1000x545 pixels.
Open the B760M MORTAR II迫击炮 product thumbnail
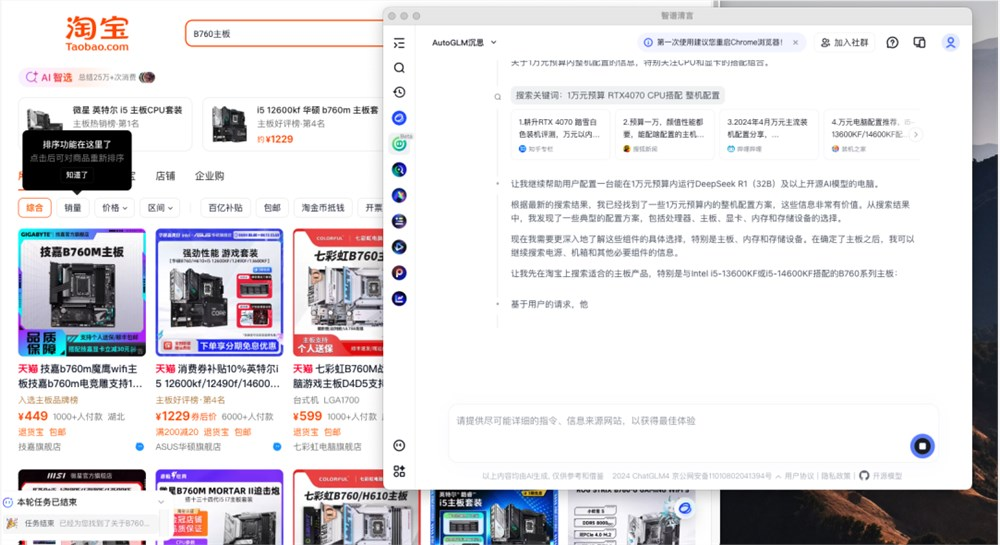219,507
